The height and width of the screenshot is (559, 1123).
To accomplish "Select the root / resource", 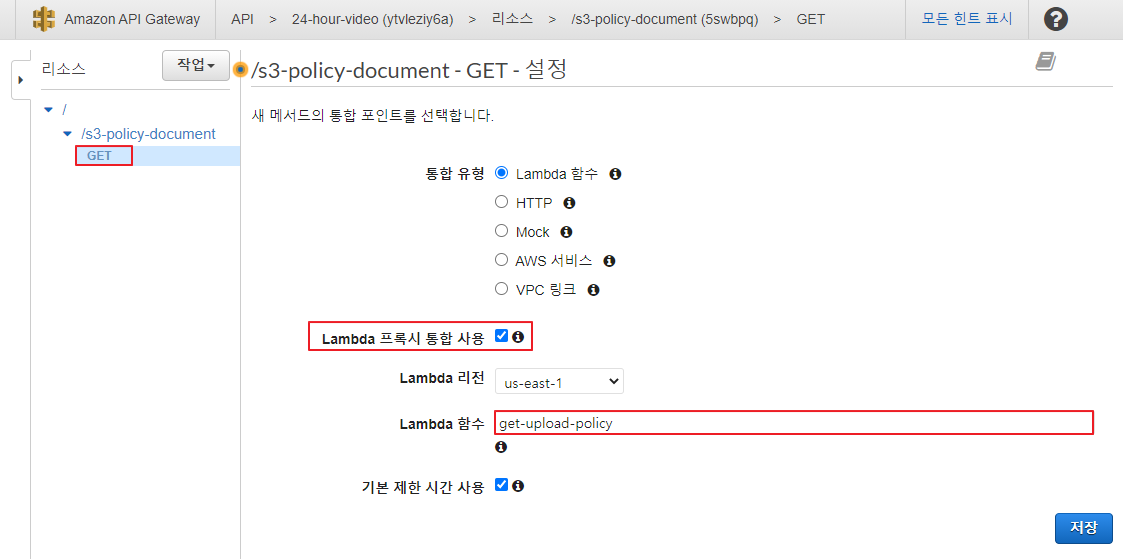I will click(64, 110).
